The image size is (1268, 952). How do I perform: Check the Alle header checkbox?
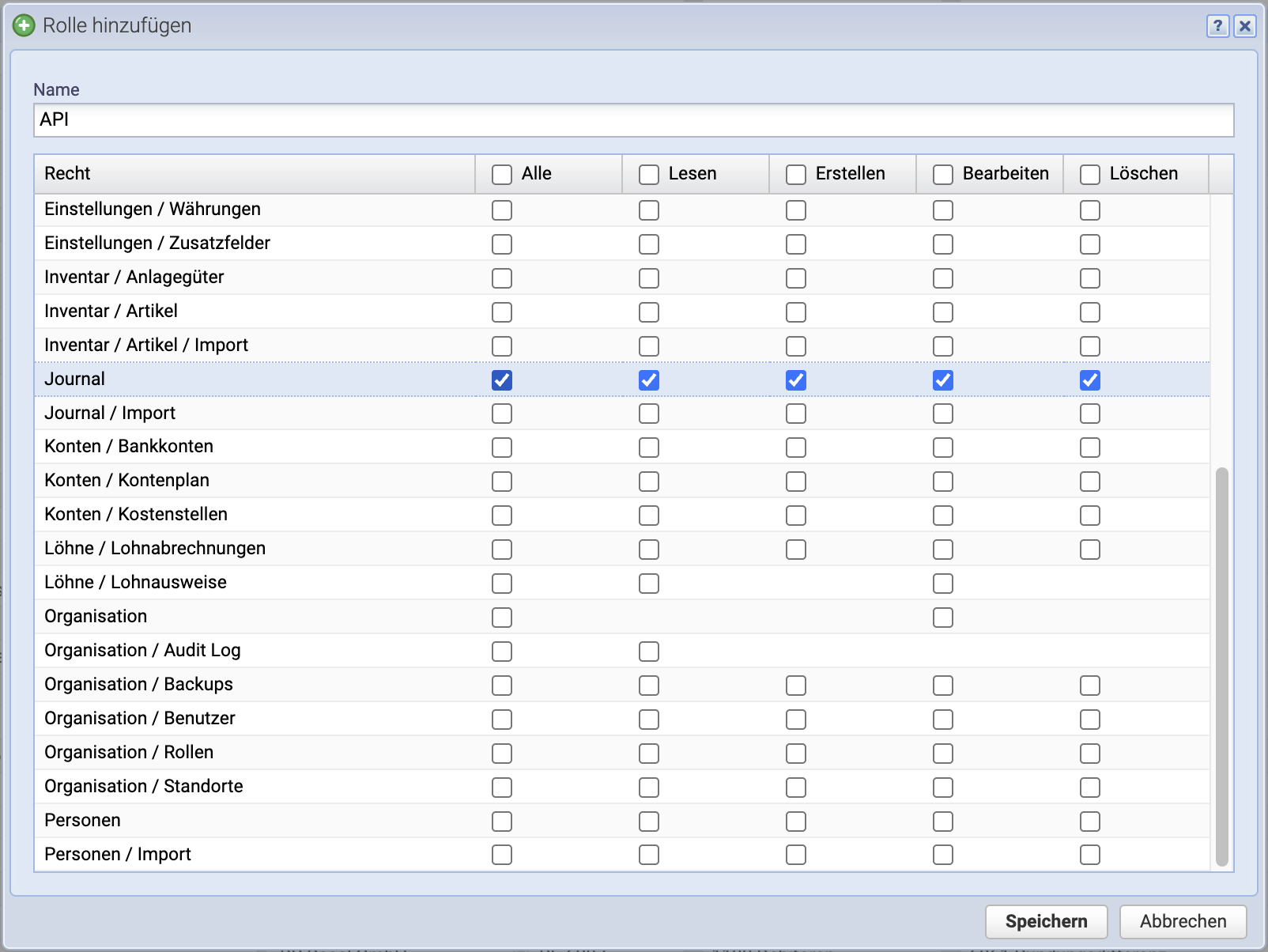pos(502,175)
